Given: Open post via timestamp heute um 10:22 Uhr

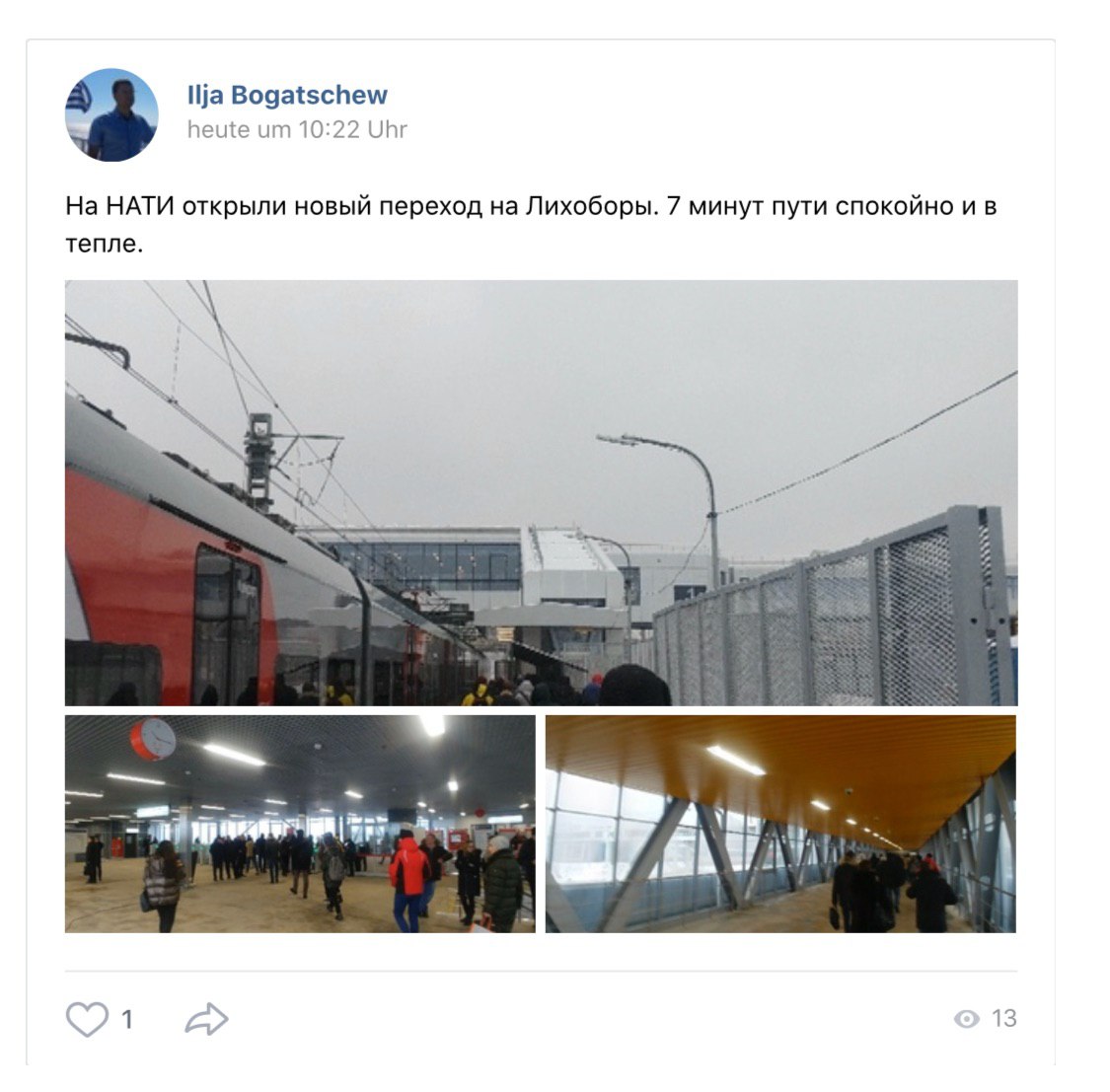Looking at the screenshot, I should click(297, 129).
